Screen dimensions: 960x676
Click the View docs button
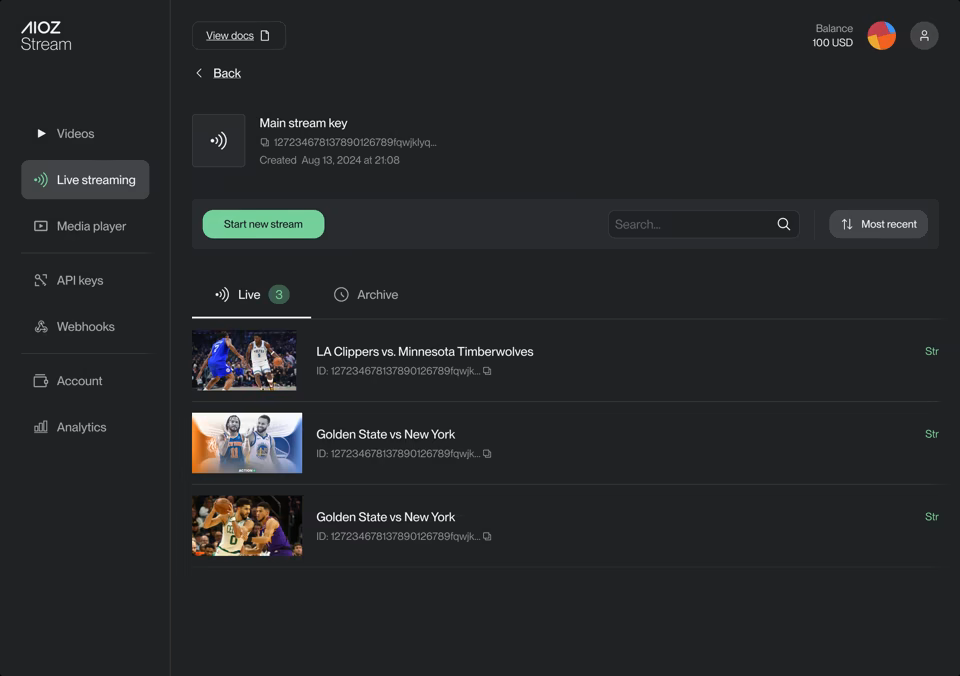pos(239,36)
